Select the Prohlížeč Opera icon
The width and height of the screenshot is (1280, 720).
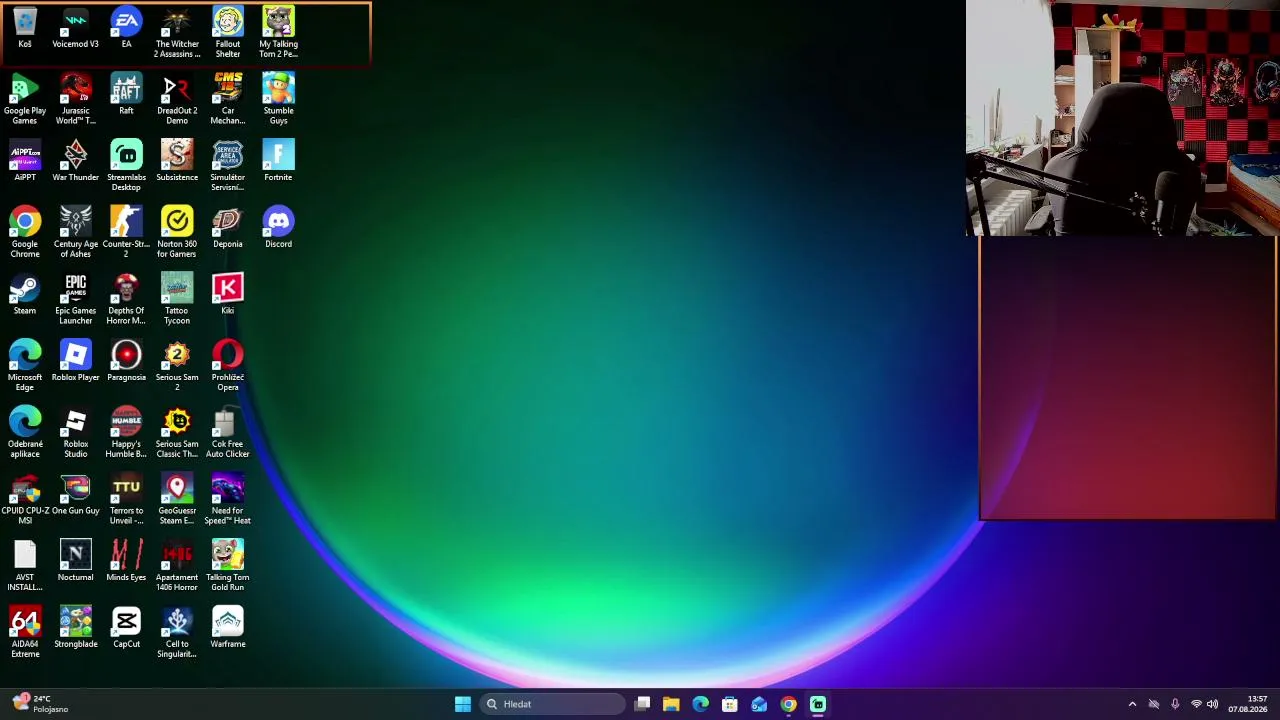[228, 366]
